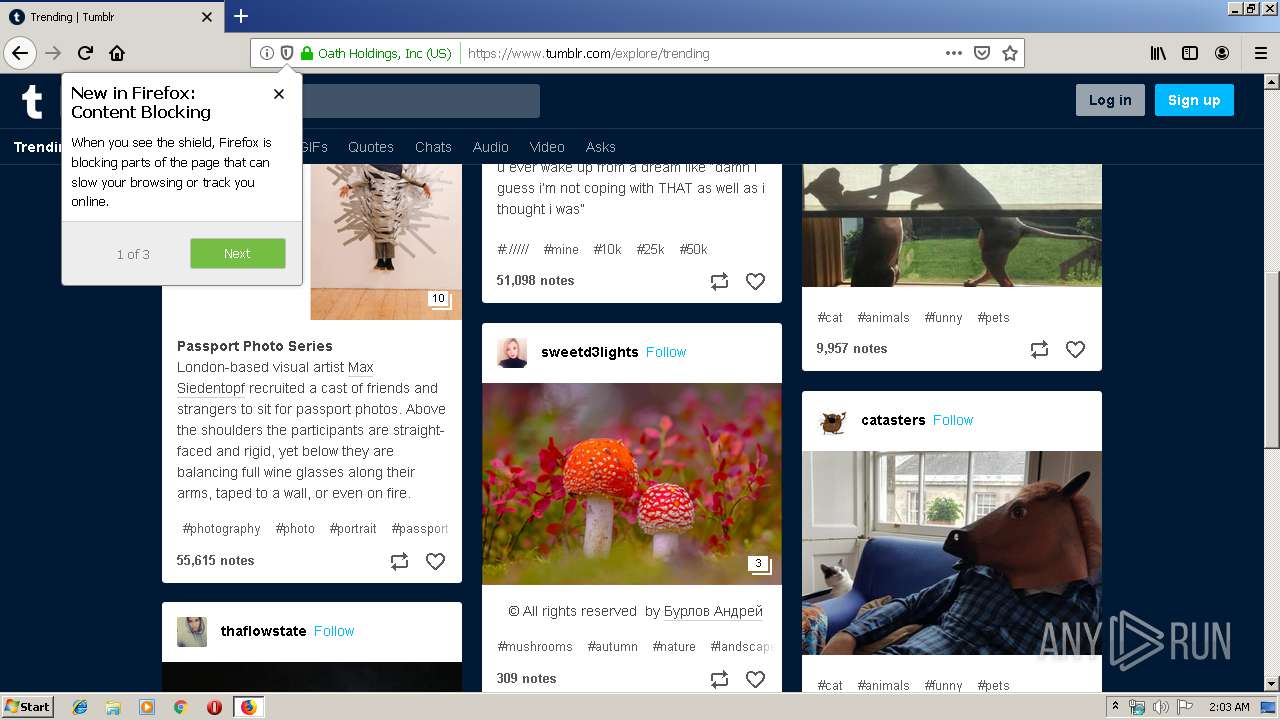This screenshot has height=720, width=1280.
Task: Like the 51,098 notes post
Action: point(755,282)
